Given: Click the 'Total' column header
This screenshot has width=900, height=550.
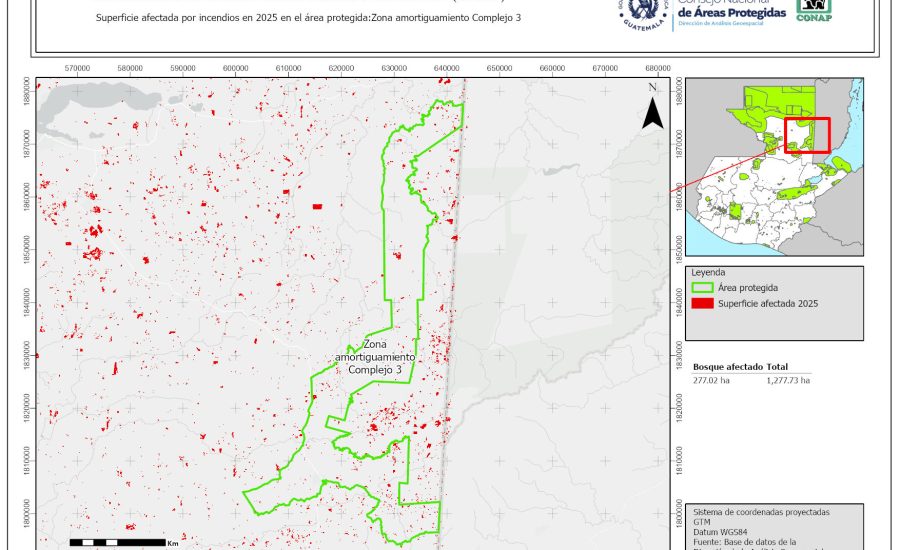Looking at the screenshot, I should tap(778, 367).
